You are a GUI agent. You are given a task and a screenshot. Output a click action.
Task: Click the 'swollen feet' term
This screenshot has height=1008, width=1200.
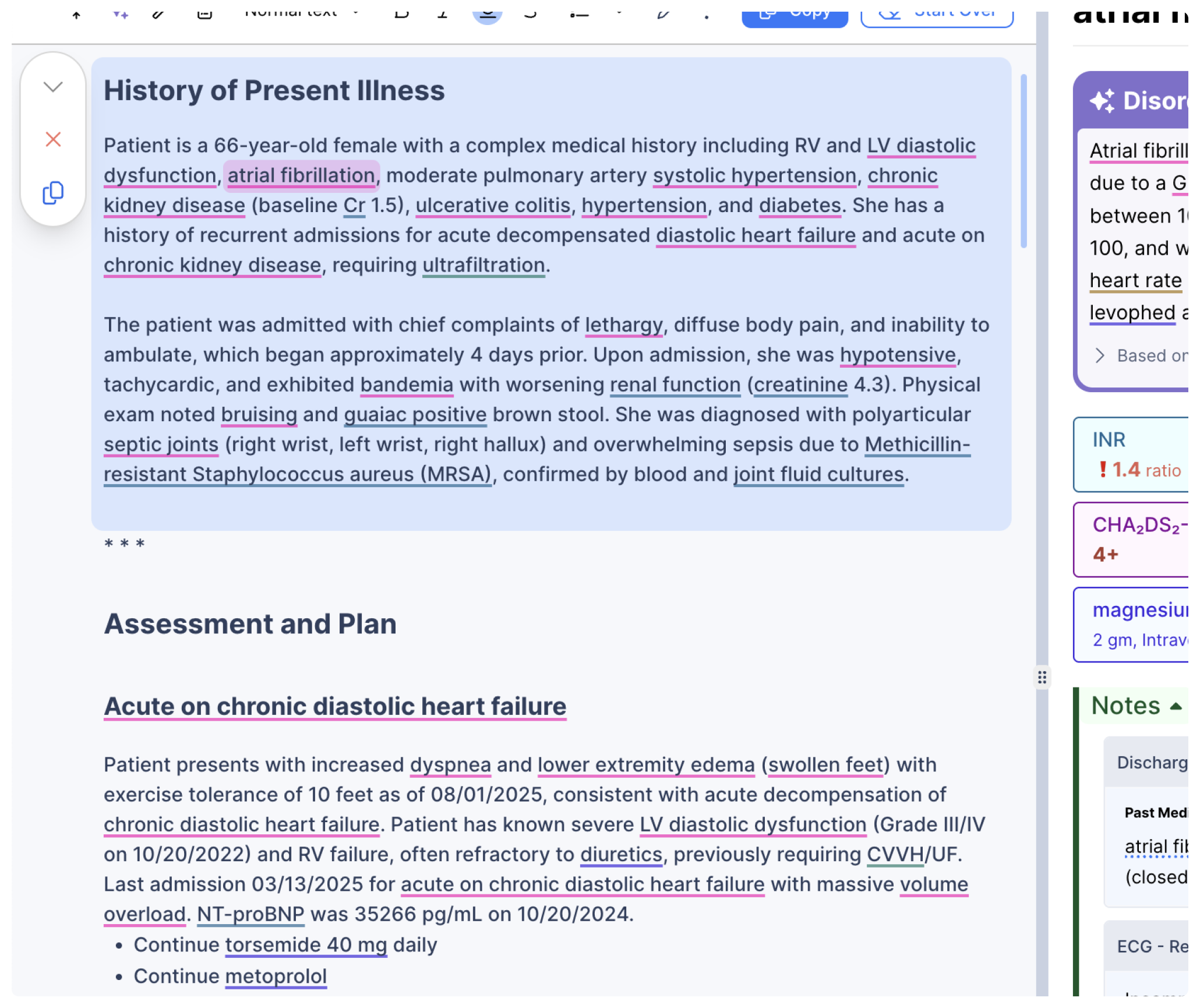(825, 765)
